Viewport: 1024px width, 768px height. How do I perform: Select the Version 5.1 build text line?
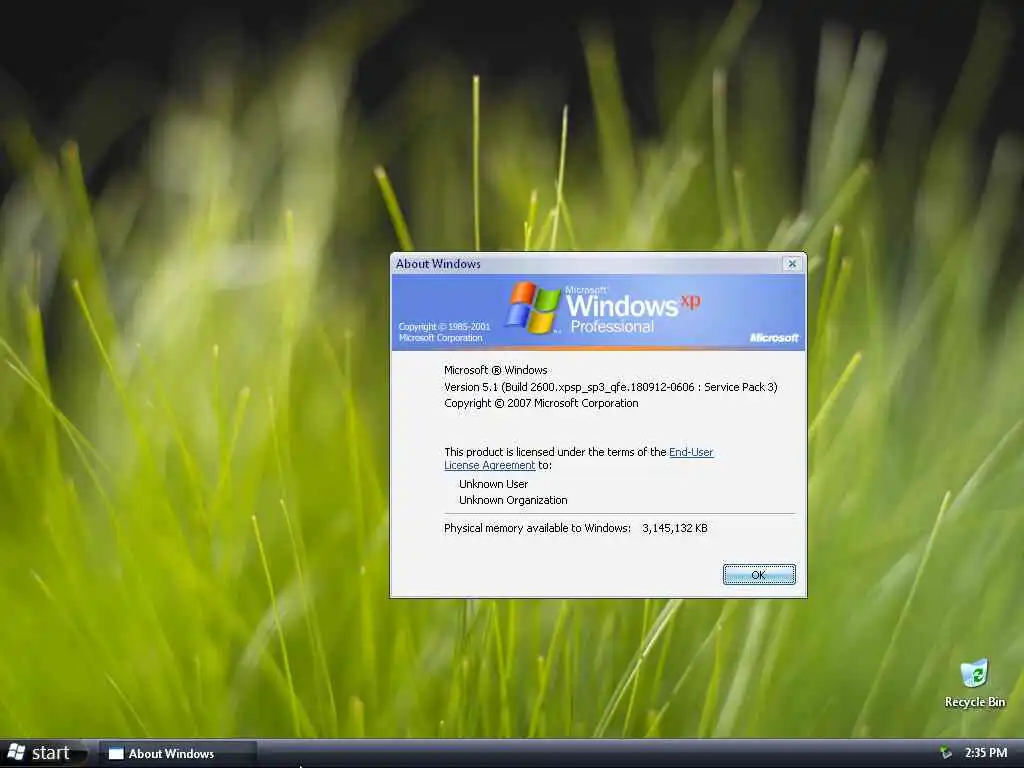(x=611, y=387)
